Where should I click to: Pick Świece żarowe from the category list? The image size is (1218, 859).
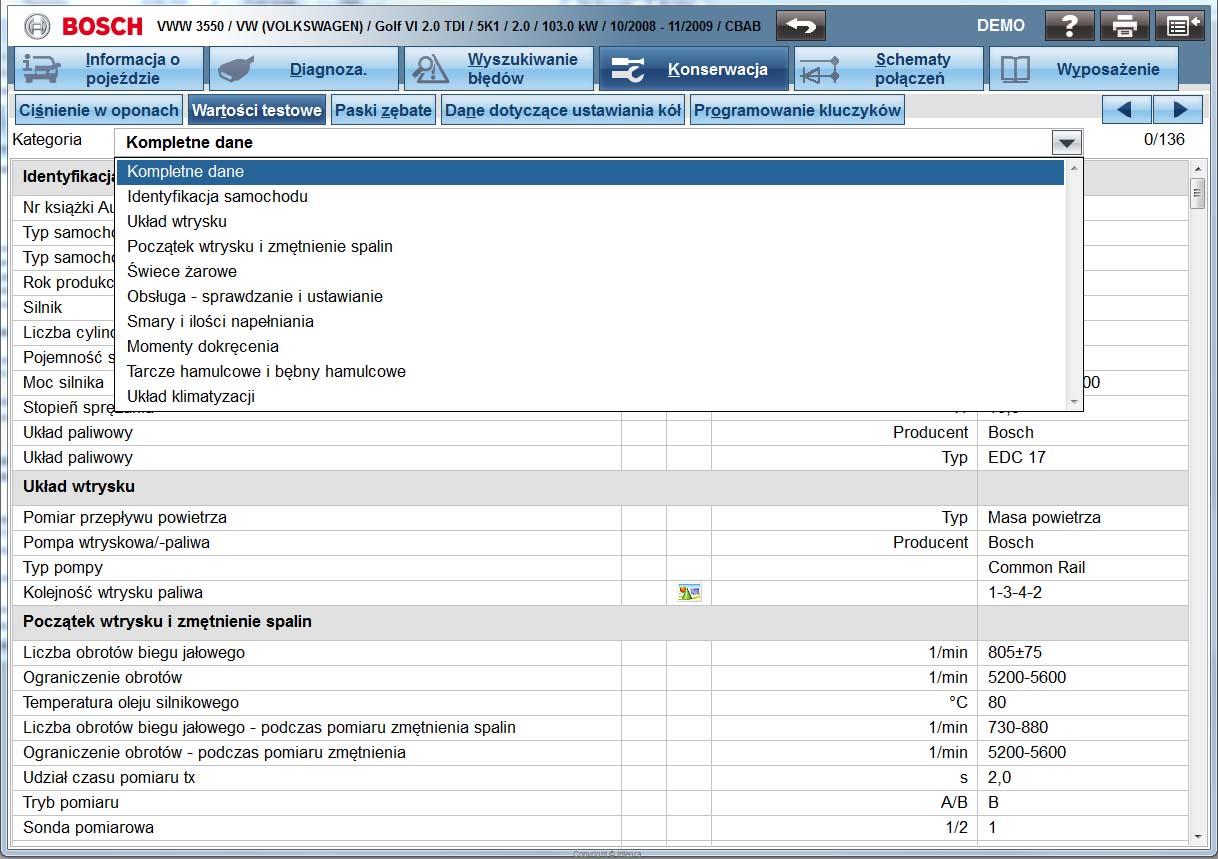pyautogui.click(x=590, y=272)
